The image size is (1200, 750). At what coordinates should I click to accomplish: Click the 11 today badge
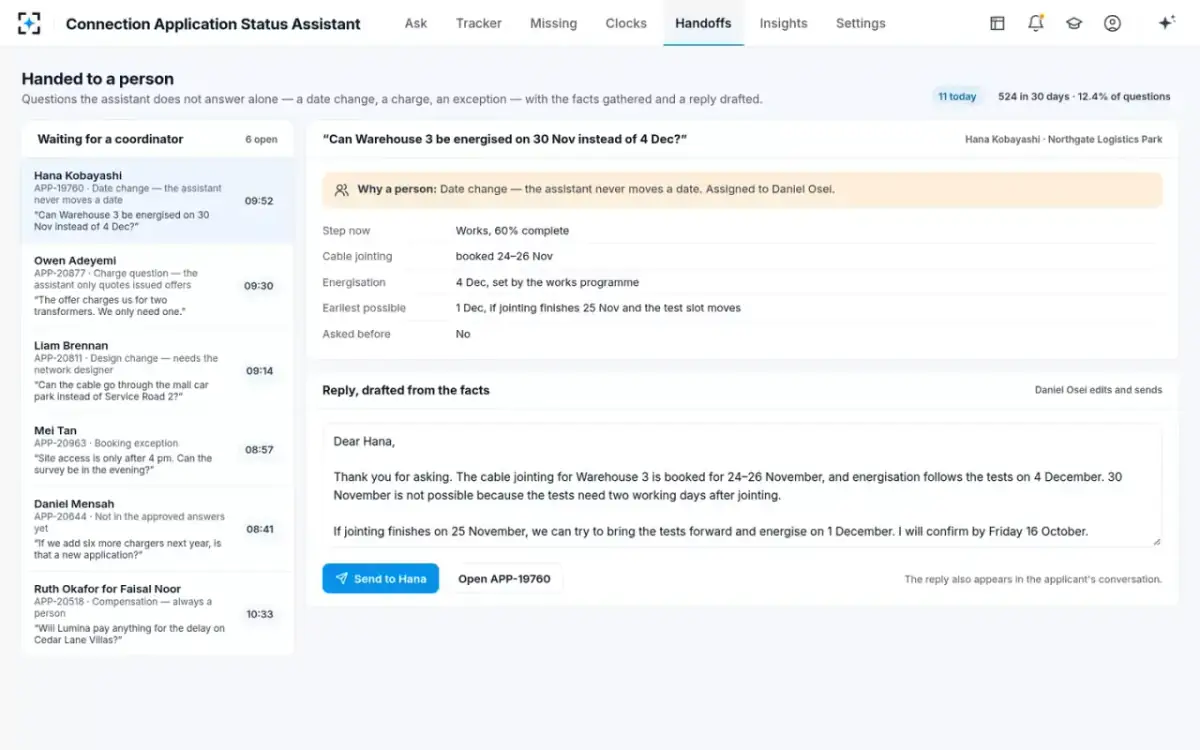click(957, 97)
